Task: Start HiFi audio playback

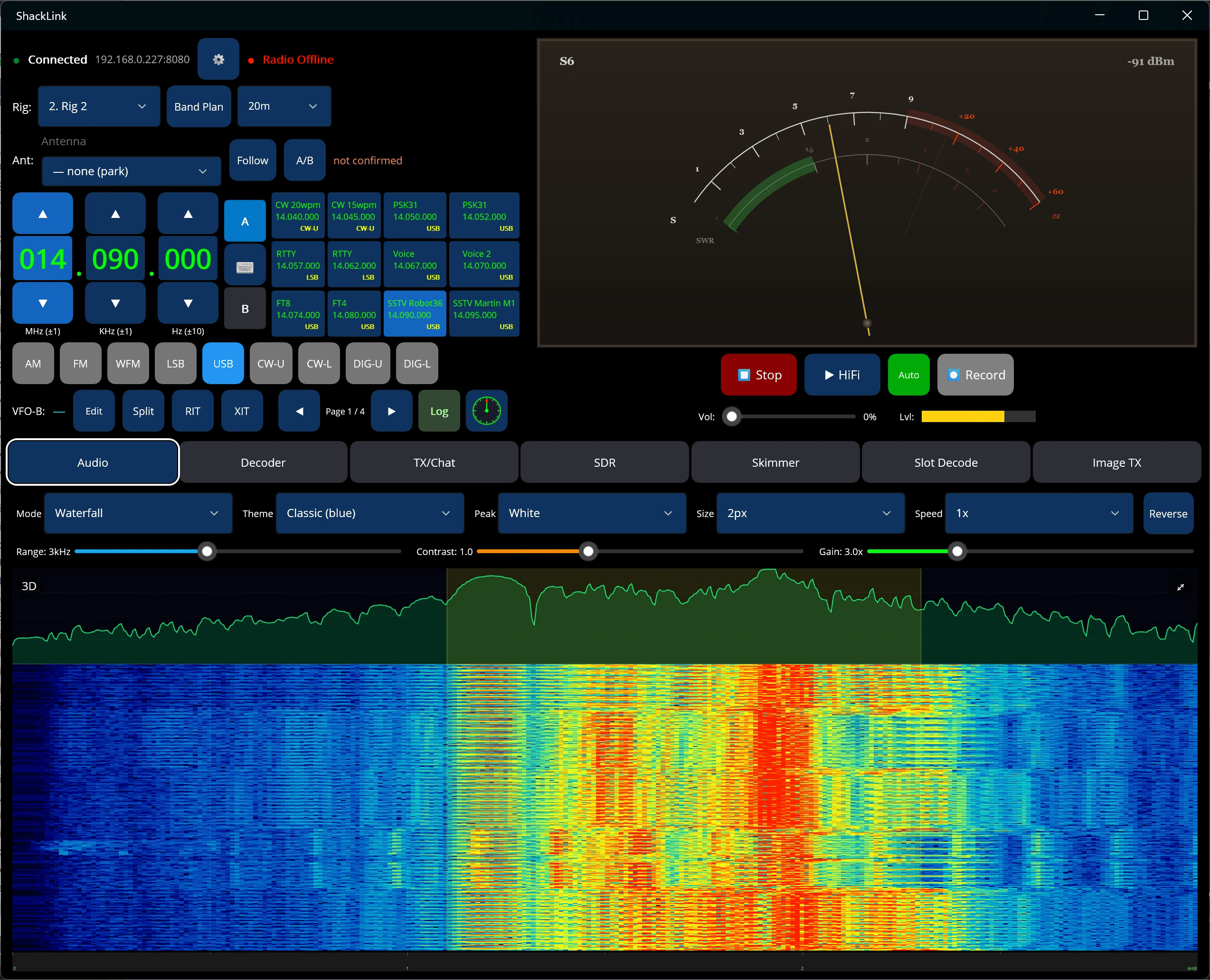Action: [x=842, y=375]
